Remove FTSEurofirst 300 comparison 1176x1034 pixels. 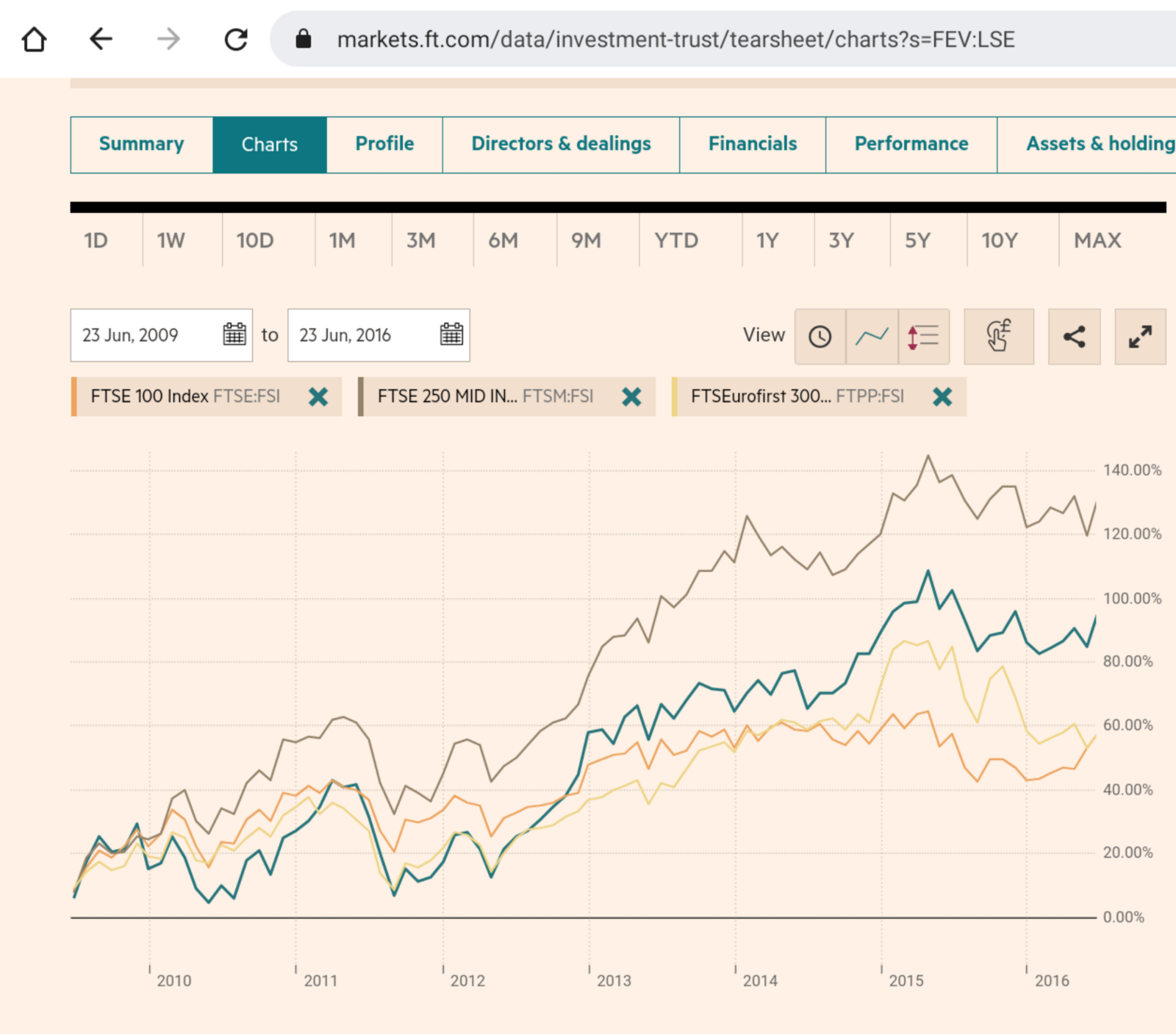(x=942, y=397)
